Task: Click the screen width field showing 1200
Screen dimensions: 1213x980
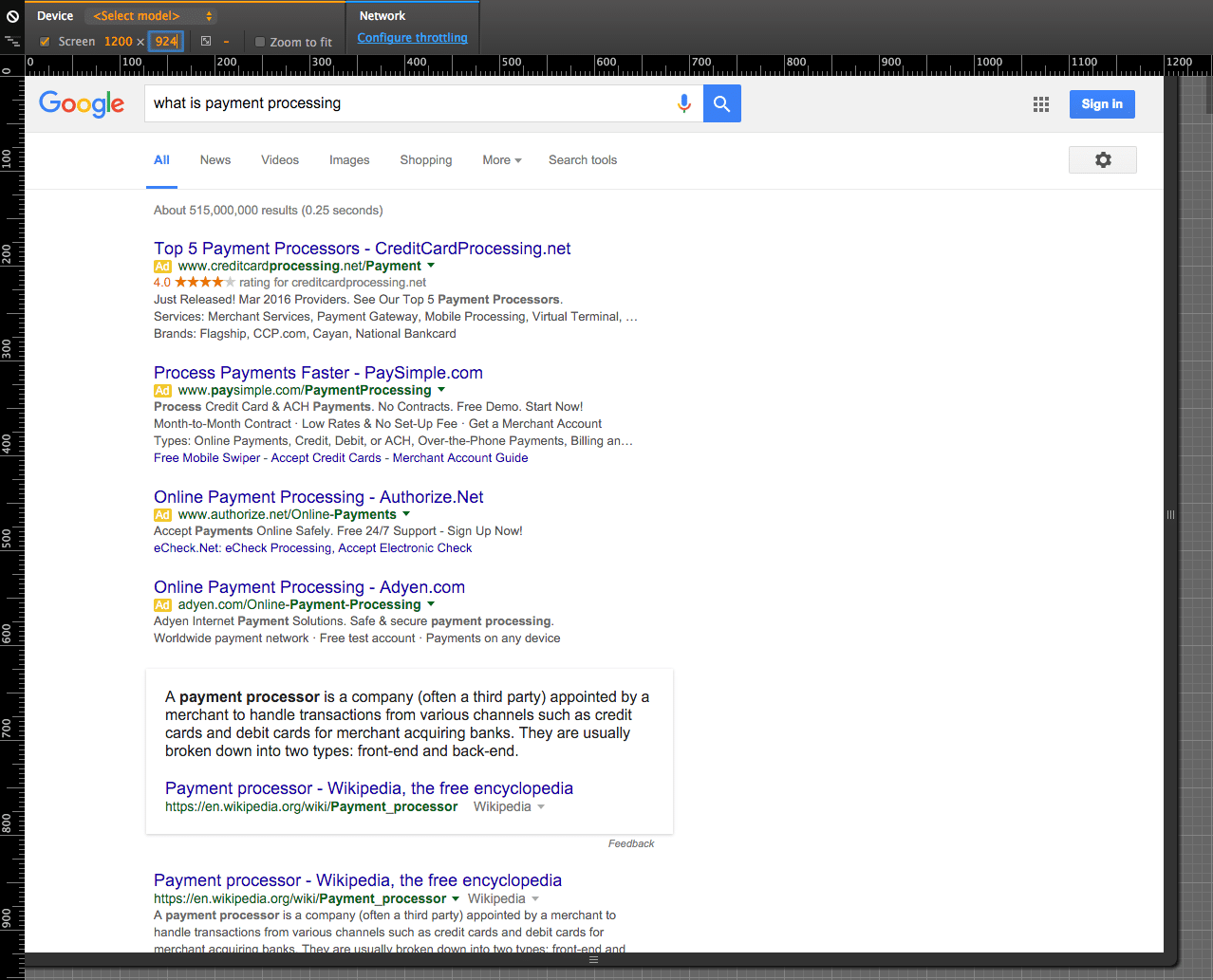Action: pos(118,42)
